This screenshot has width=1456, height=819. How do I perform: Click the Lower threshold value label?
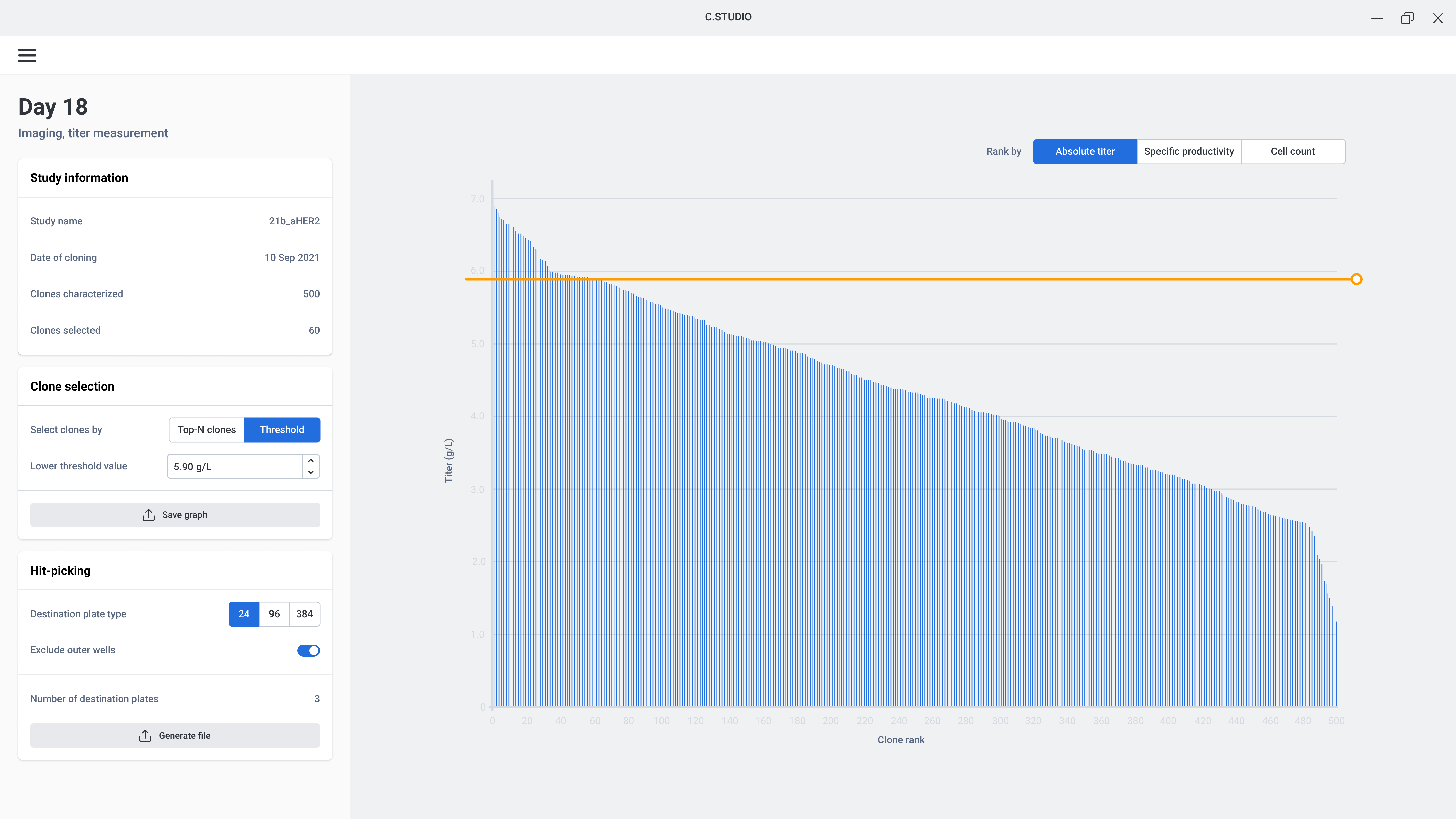pos(79,466)
